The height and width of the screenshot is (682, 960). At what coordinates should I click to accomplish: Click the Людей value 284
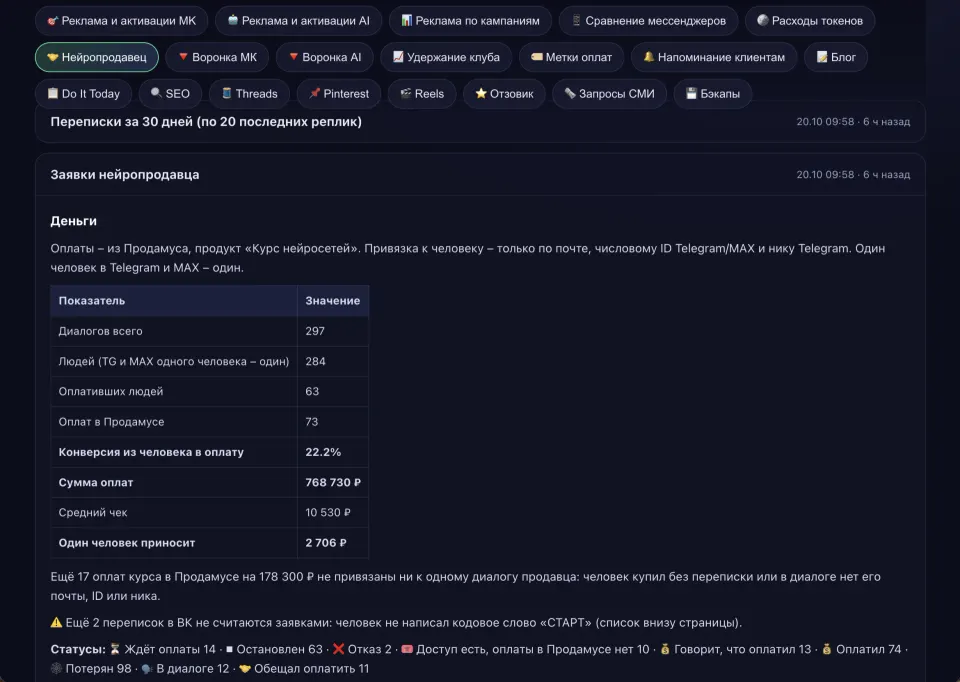pos(315,361)
